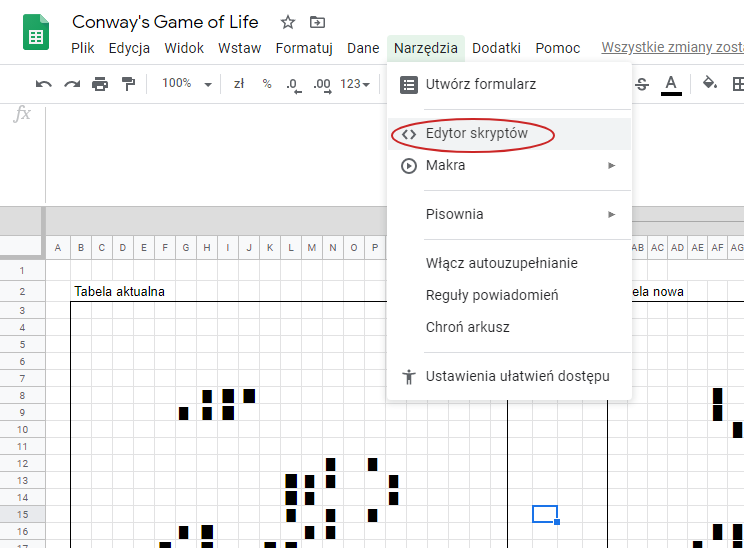The width and height of the screenshot is (744, 548).
Task: Format as percent
Action: (267, 84)
